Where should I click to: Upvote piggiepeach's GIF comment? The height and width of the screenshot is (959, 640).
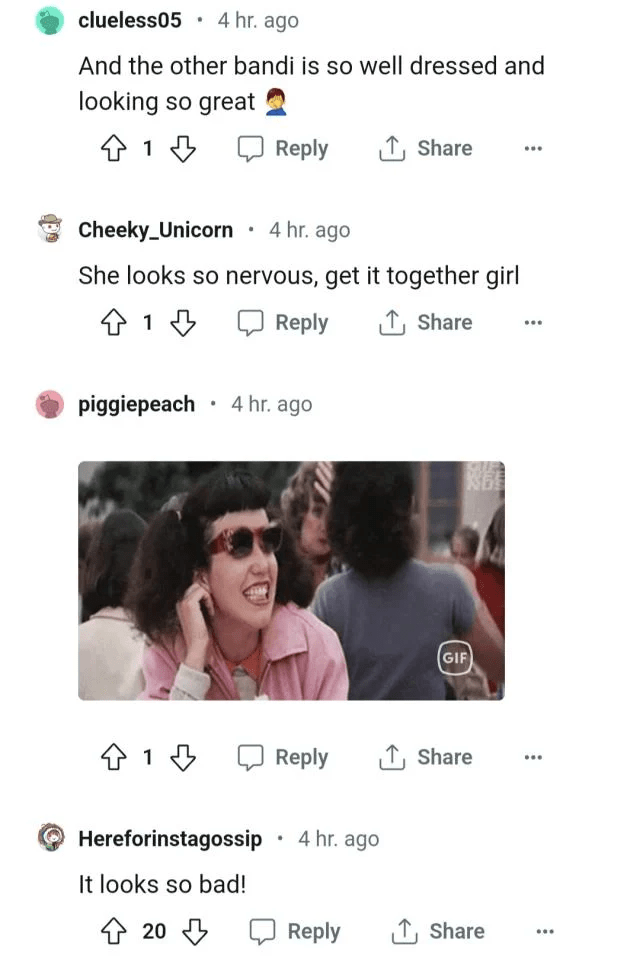pos(113,757)
